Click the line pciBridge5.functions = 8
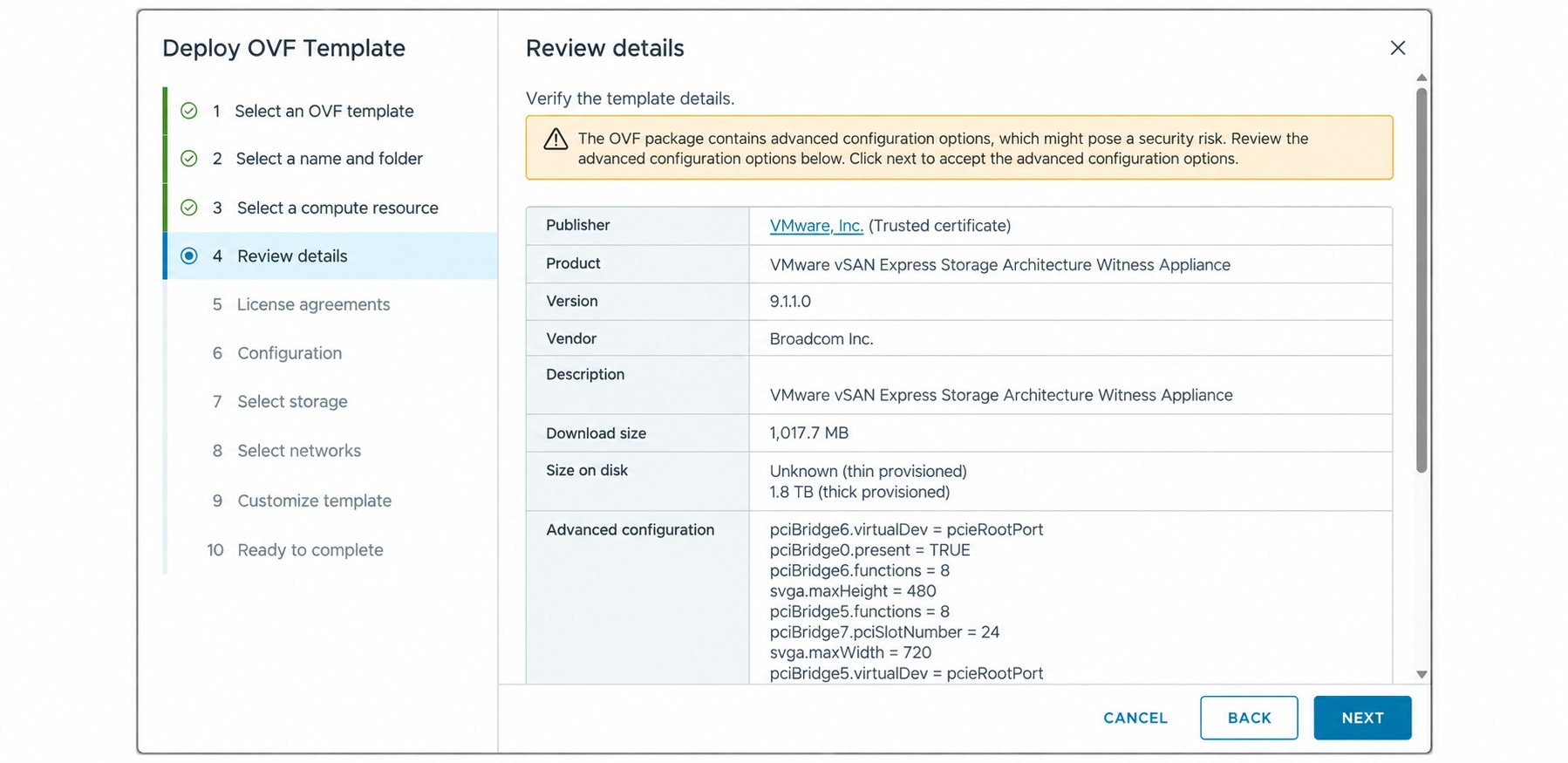The width and height of the screenshot is (1568, 763). pyautogui.click(x=860, y=612)
